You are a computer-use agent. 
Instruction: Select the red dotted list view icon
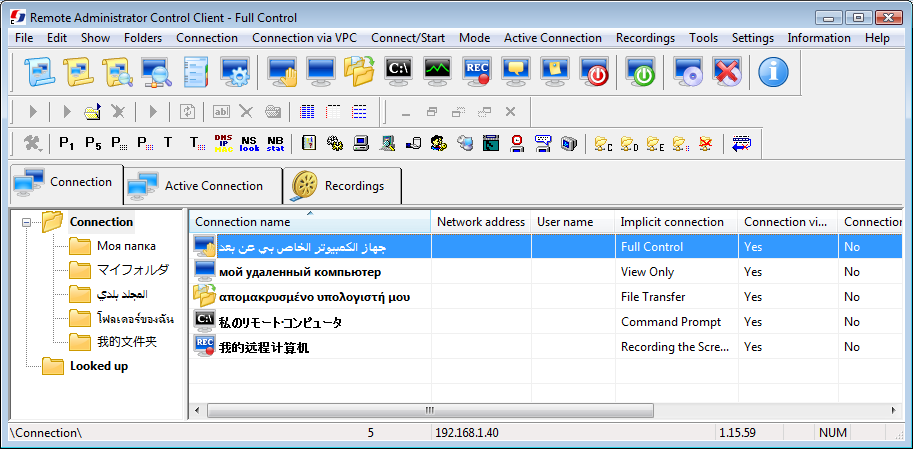(333, 111)
